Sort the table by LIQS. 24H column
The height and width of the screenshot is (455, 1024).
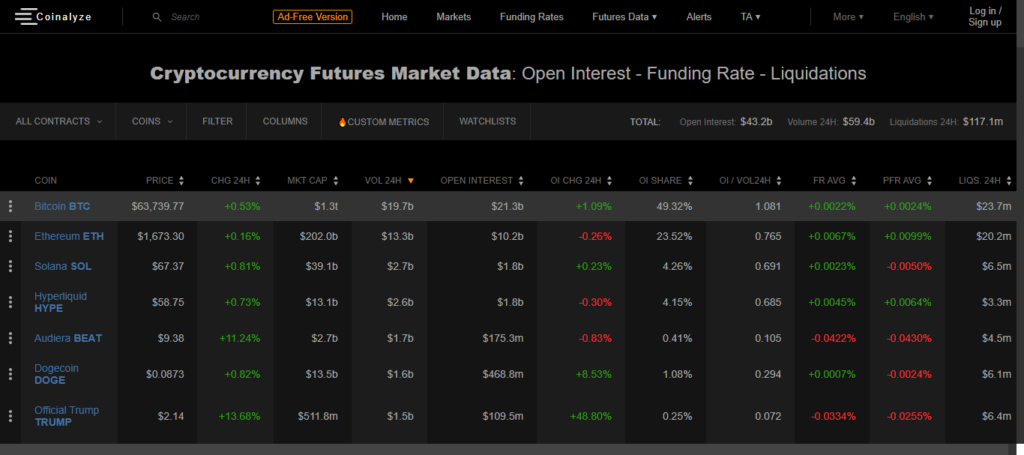pos(985,181)
